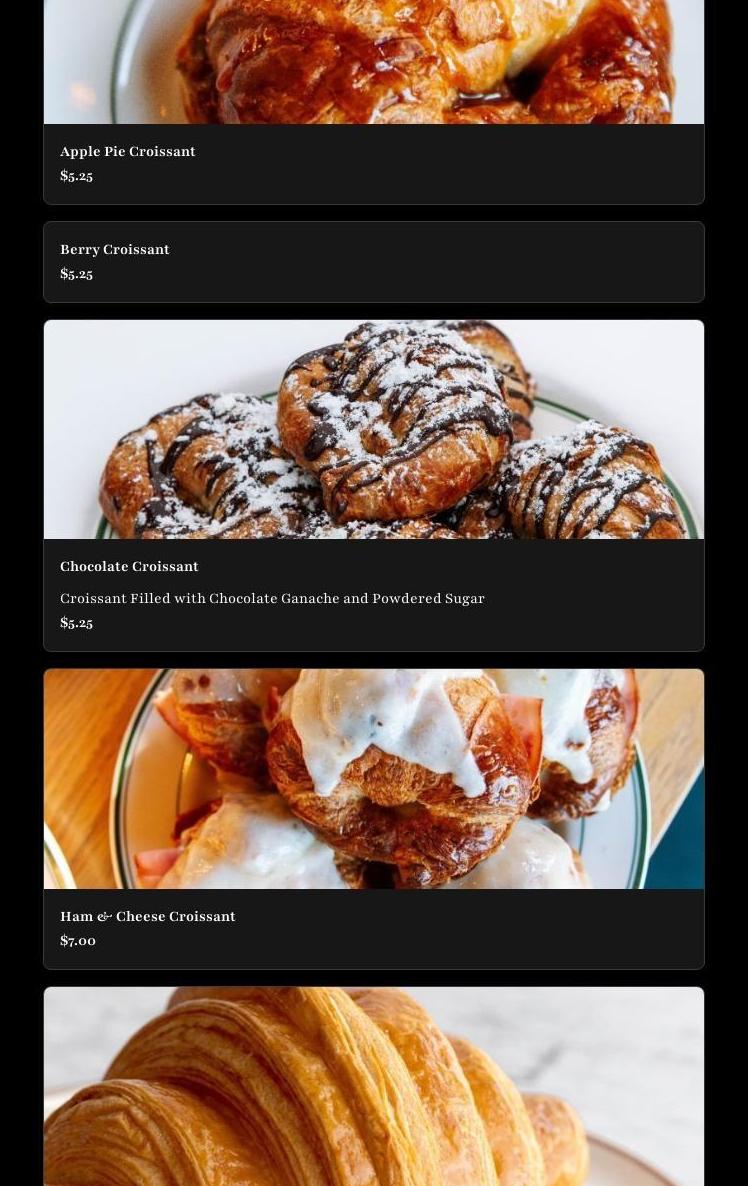The height and width of the screenshot is (1186, 748).
Task: View the Chocolate Croissant photo
Action: point(374,429)
